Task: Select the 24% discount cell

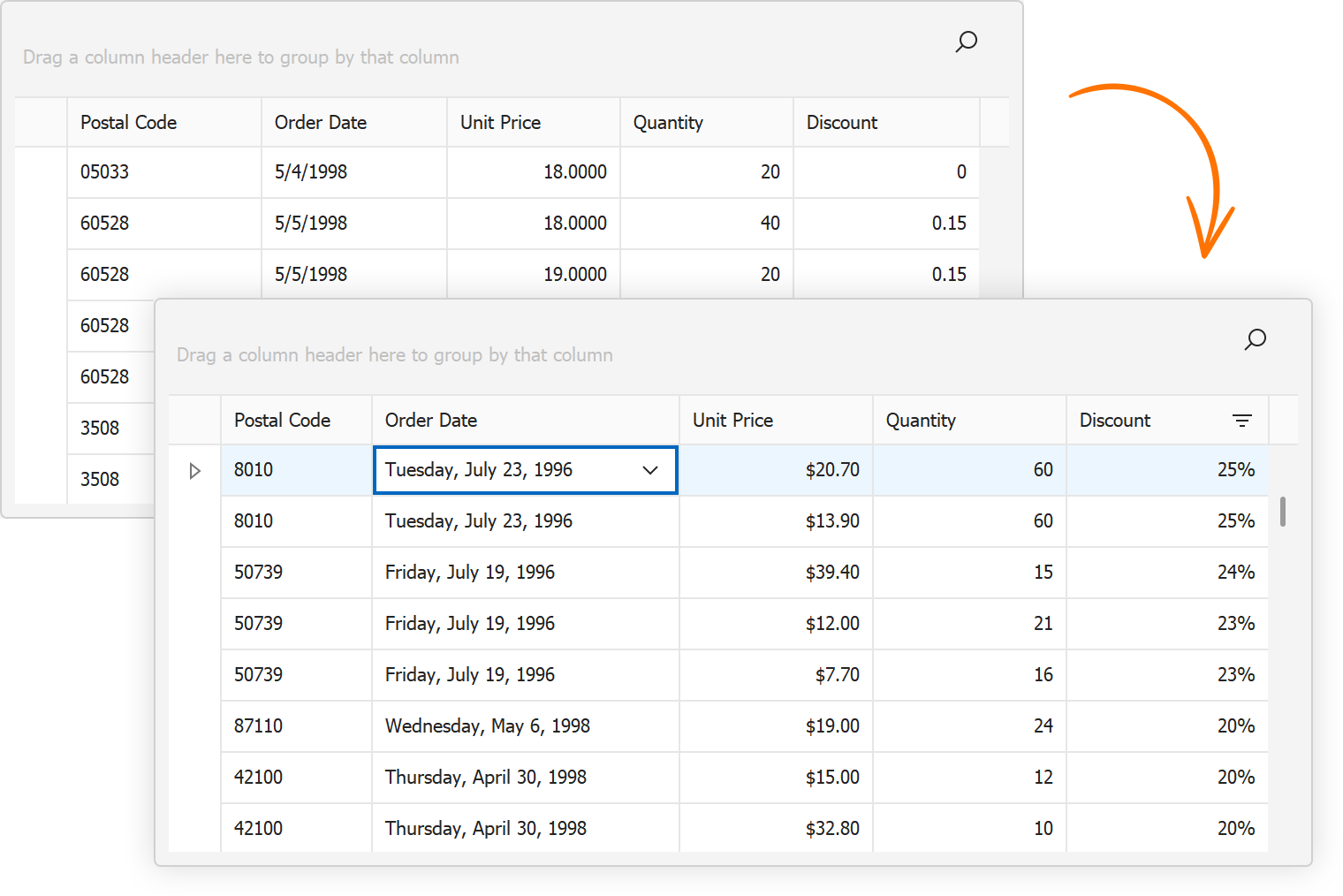Action: pos(1235,573)
